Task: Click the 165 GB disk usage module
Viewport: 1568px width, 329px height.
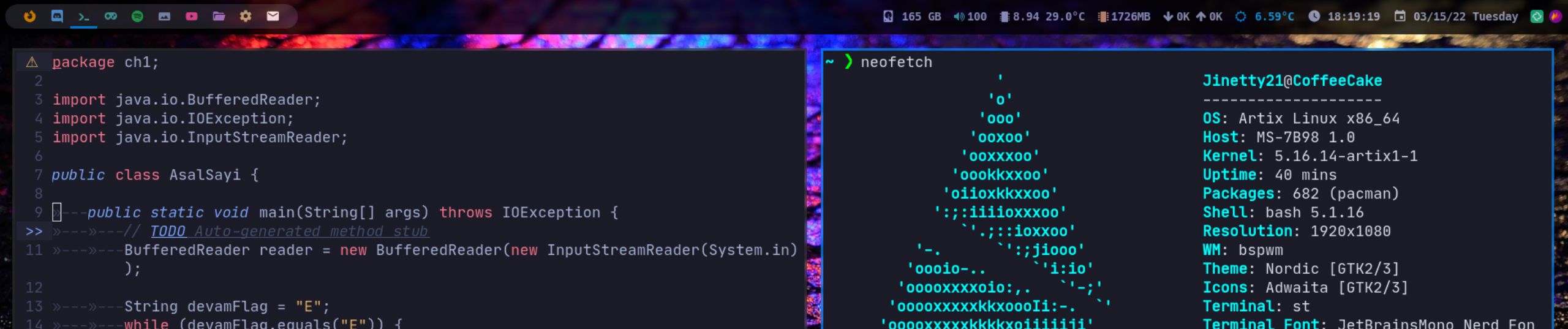Action: point(912,17)
